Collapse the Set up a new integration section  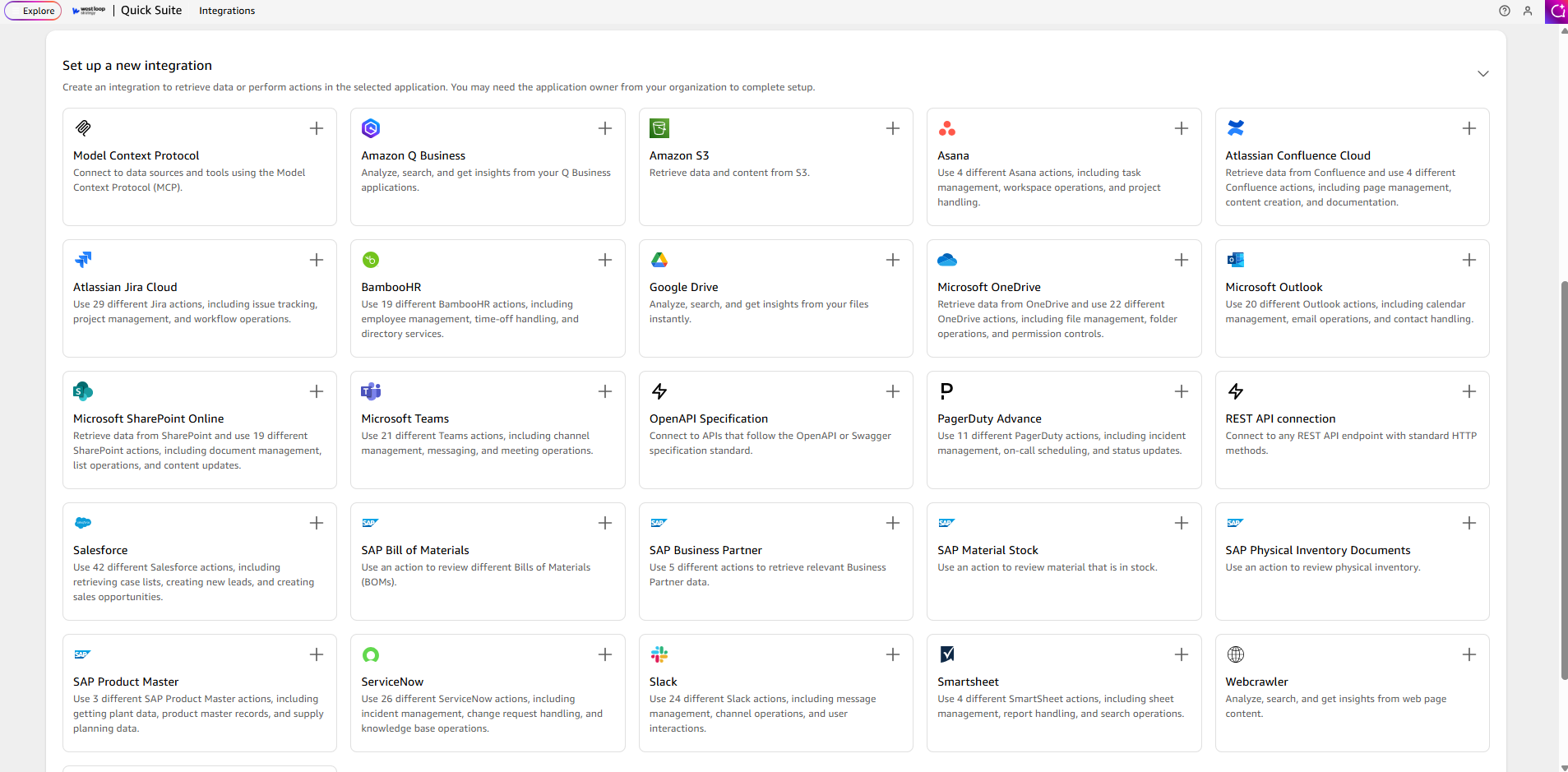tap(1483, 74)
